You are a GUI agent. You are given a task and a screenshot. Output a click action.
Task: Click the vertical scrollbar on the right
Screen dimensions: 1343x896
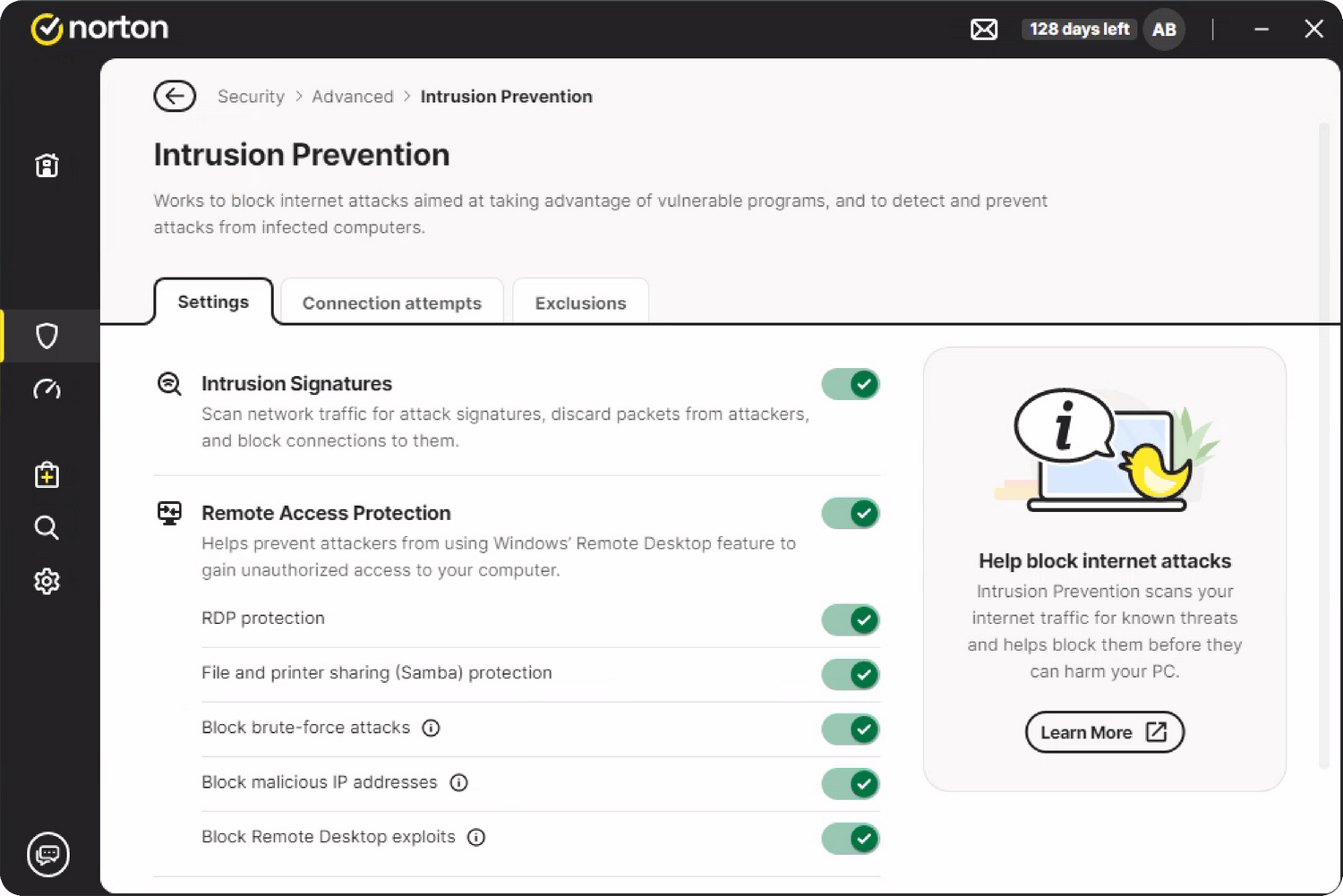click(x=1324, y=448)
